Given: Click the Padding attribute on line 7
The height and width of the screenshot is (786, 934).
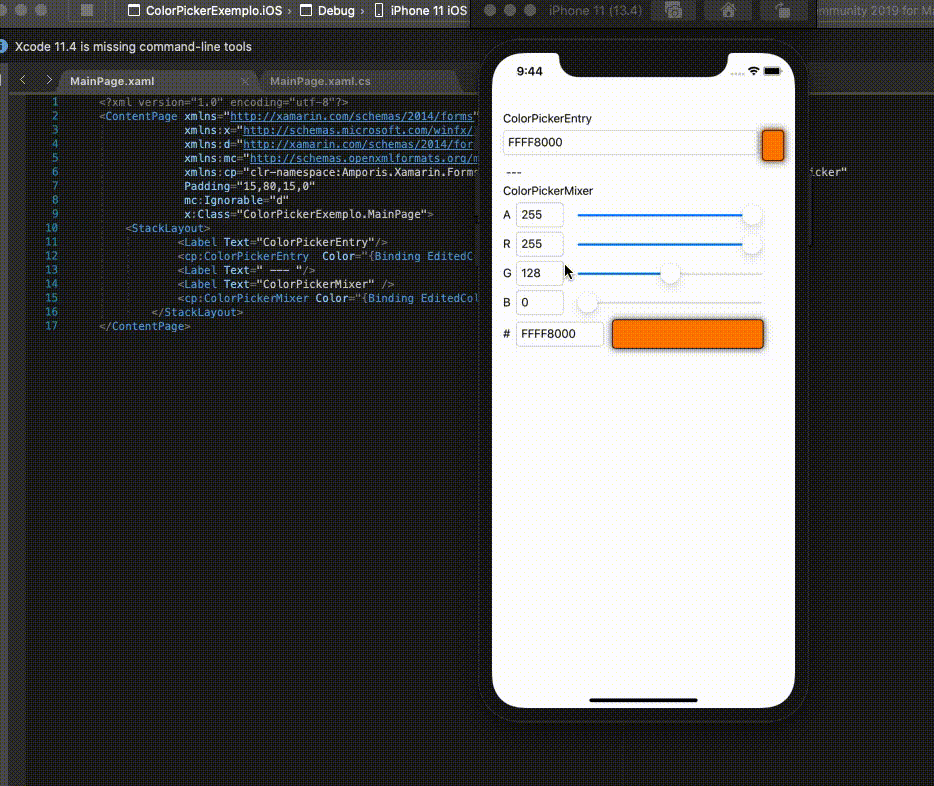Looking at the screenshot, I should coord(250,186).
